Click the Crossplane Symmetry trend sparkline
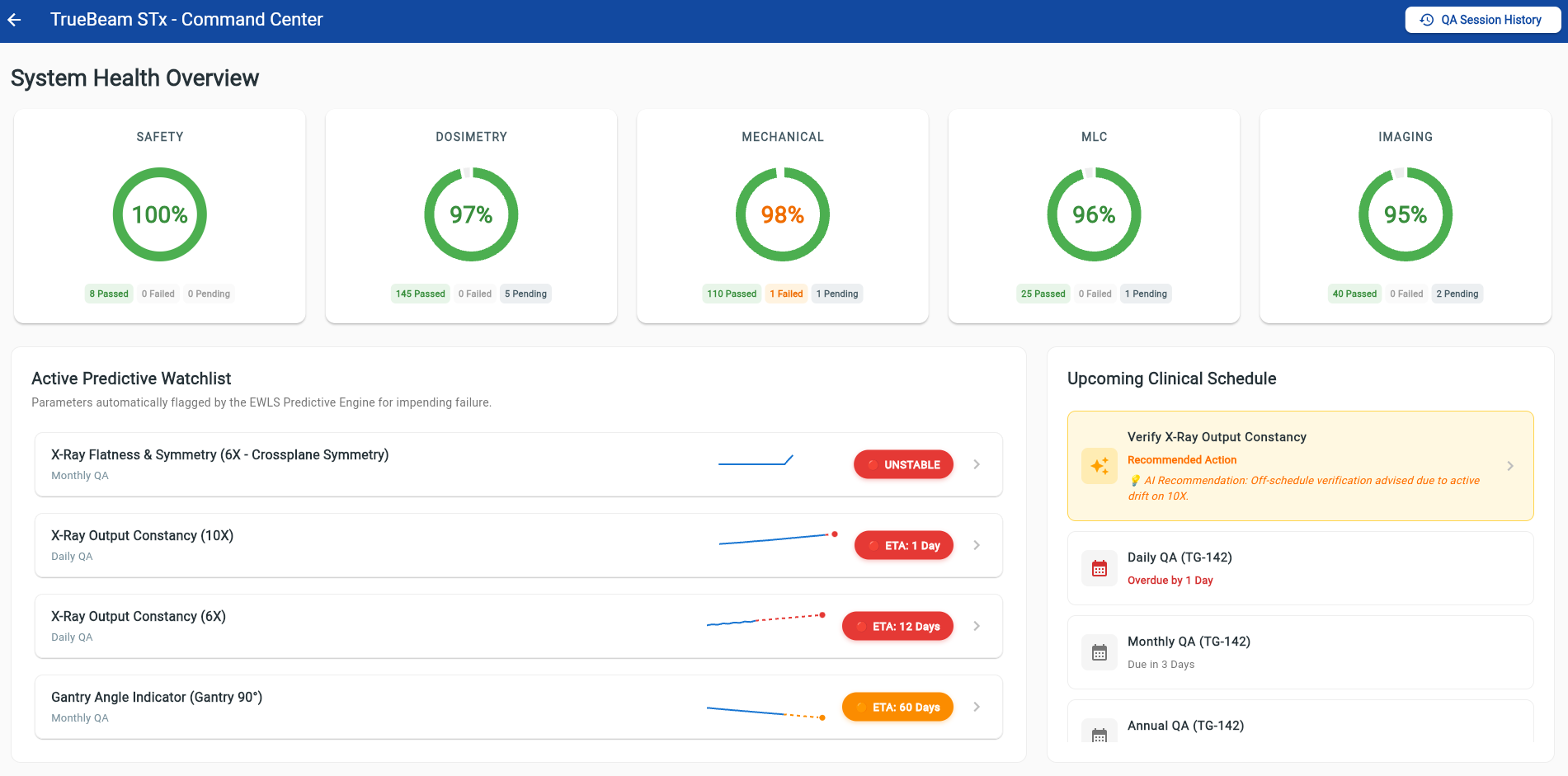This screenshot has width=1568, height=776. point(756,460)
